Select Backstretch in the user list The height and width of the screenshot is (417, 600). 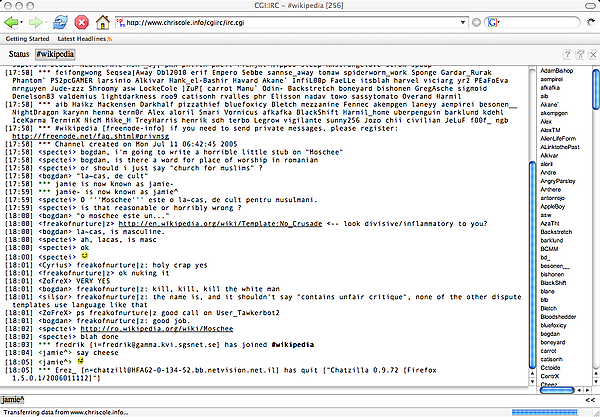coord(556,232)
